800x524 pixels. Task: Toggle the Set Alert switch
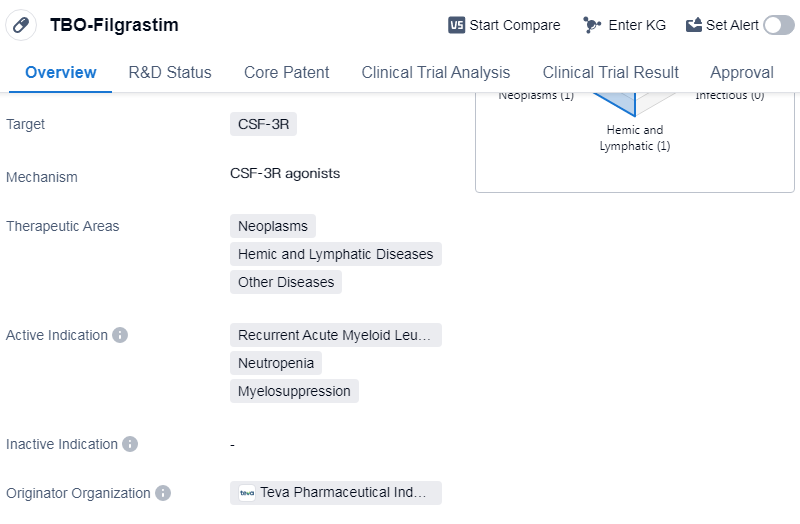[778, 25]
